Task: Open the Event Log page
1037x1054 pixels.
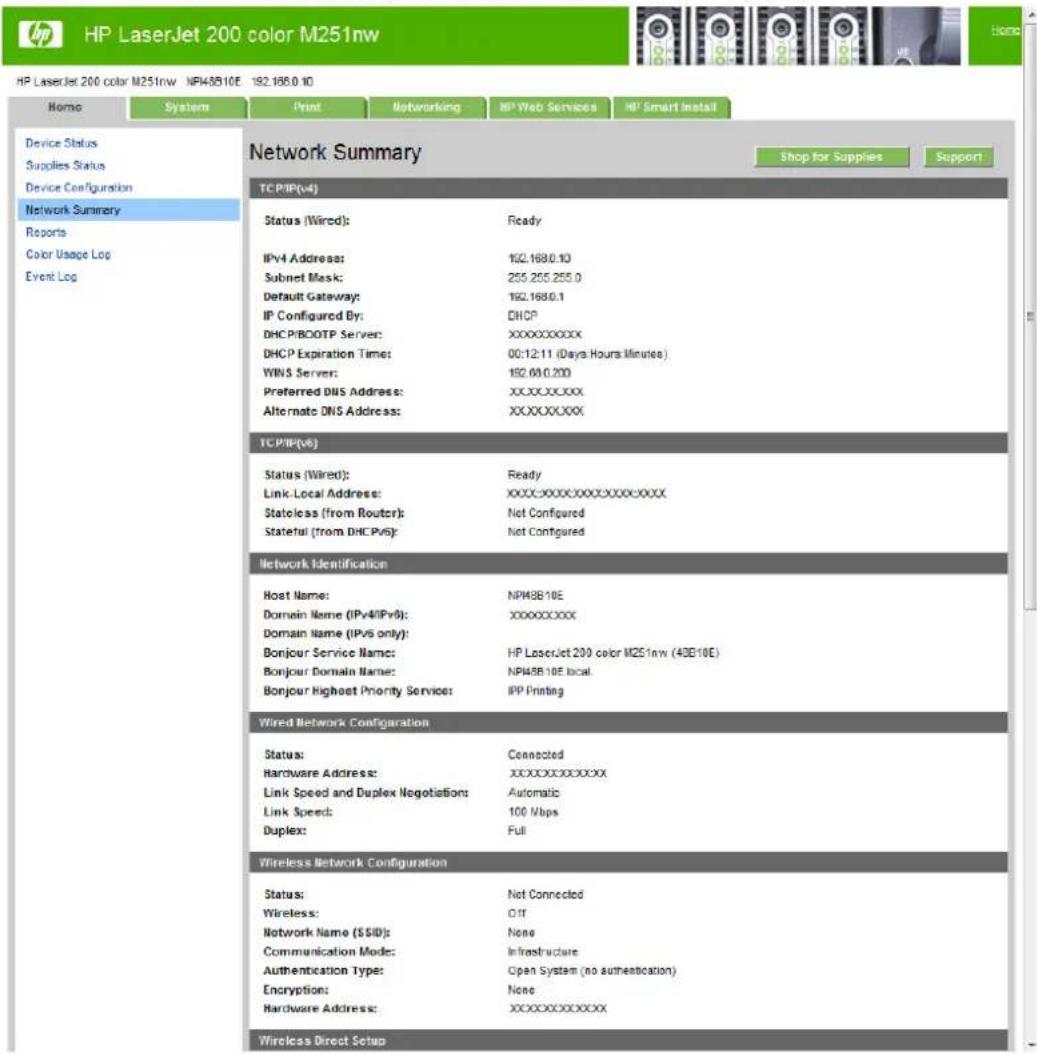Action: point(51,276)
